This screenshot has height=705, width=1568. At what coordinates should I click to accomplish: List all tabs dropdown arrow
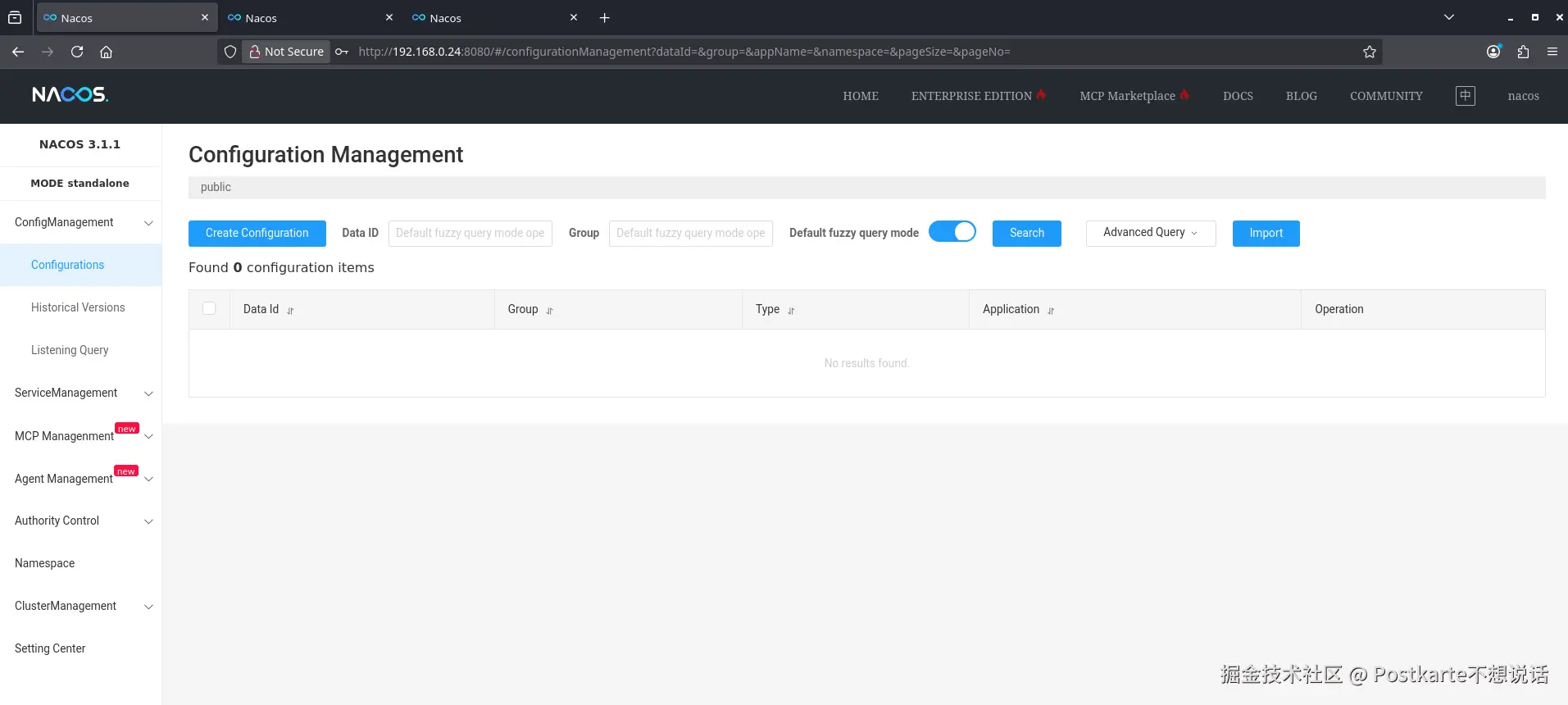click(x=1448, y=17)
